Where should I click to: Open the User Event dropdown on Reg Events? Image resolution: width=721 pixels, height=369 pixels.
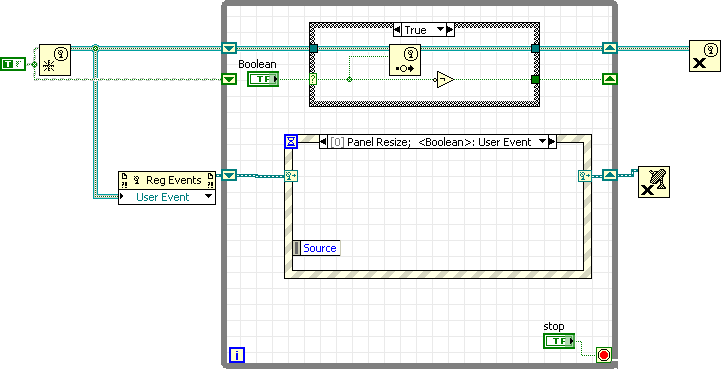coord(209,197)
